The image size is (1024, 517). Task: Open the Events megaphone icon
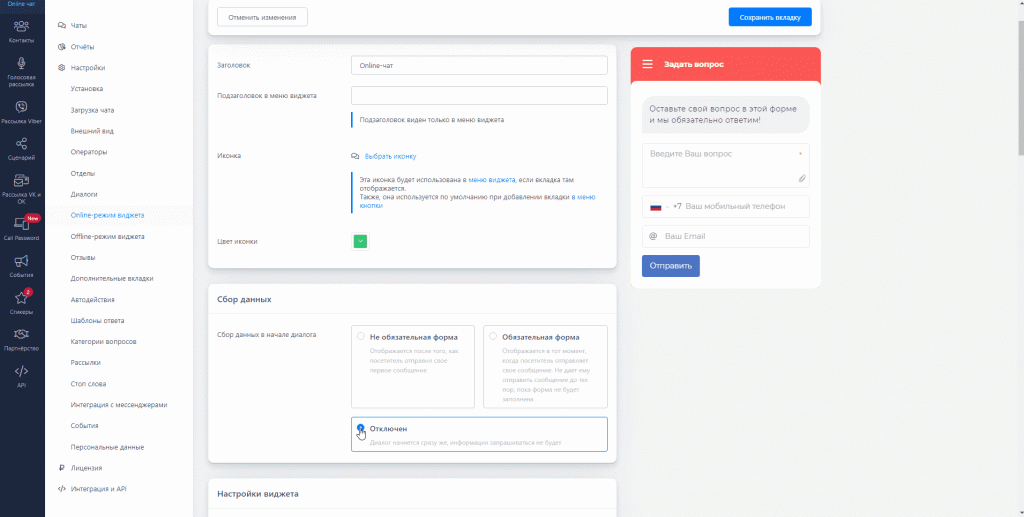(x=21, y=262)
